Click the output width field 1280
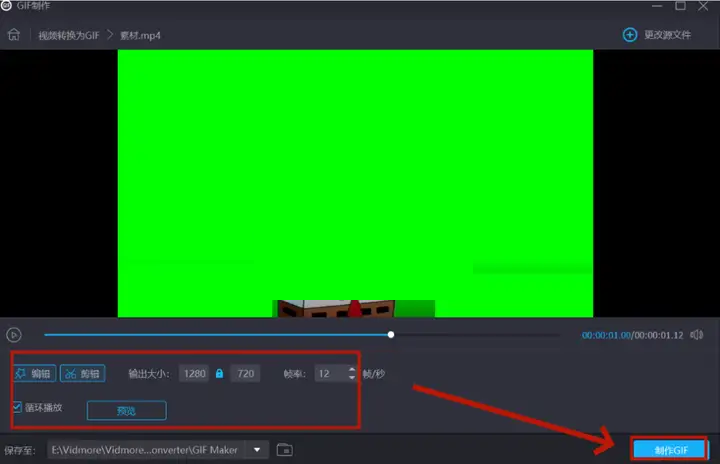Screen dimensions: 720x464 pyautogui.click(x=195, y=373)
